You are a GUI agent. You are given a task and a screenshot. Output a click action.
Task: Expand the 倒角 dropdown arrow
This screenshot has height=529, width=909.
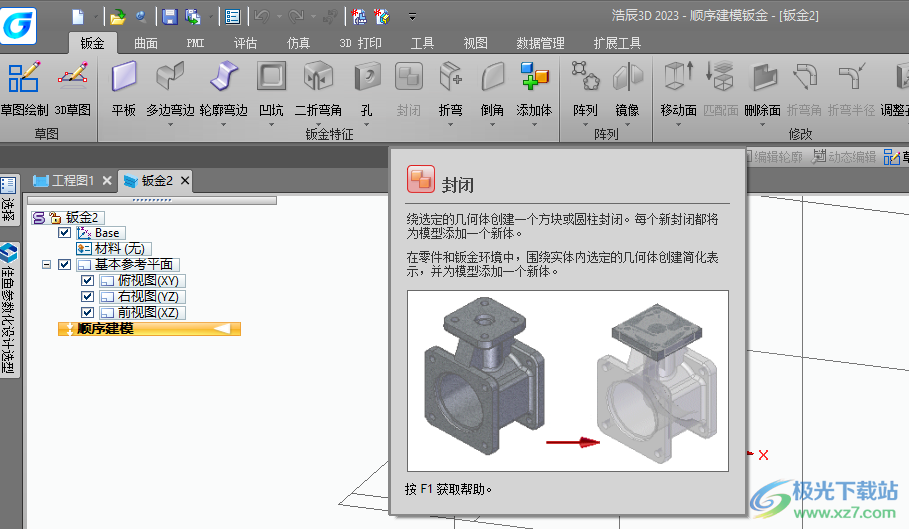(x=492, y=124)
